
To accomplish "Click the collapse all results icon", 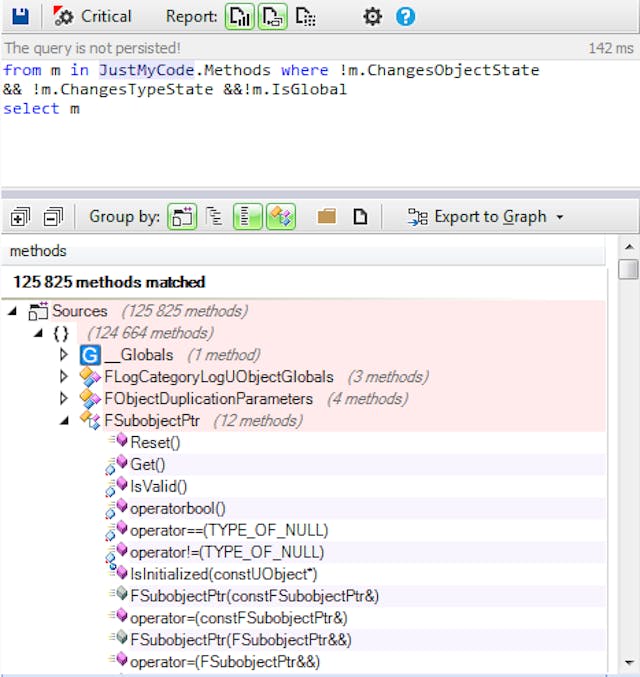I will tap(53, 216).
